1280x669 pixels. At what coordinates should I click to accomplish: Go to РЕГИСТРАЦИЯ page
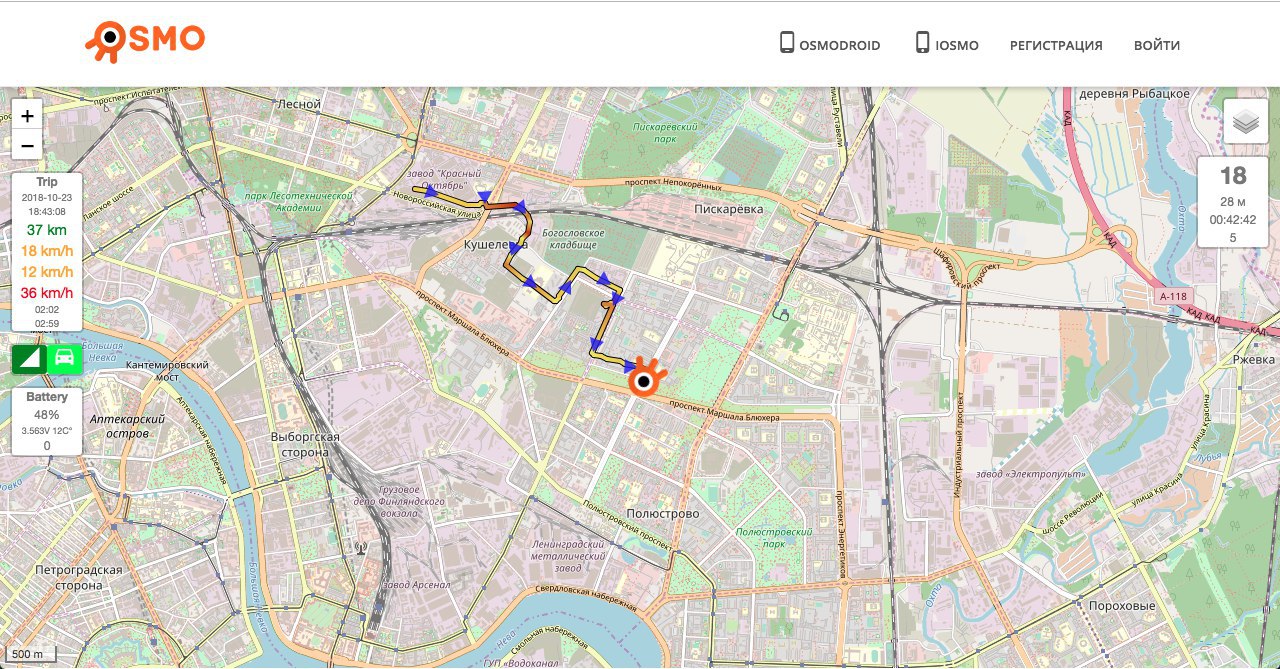(x=1056, y=45)
